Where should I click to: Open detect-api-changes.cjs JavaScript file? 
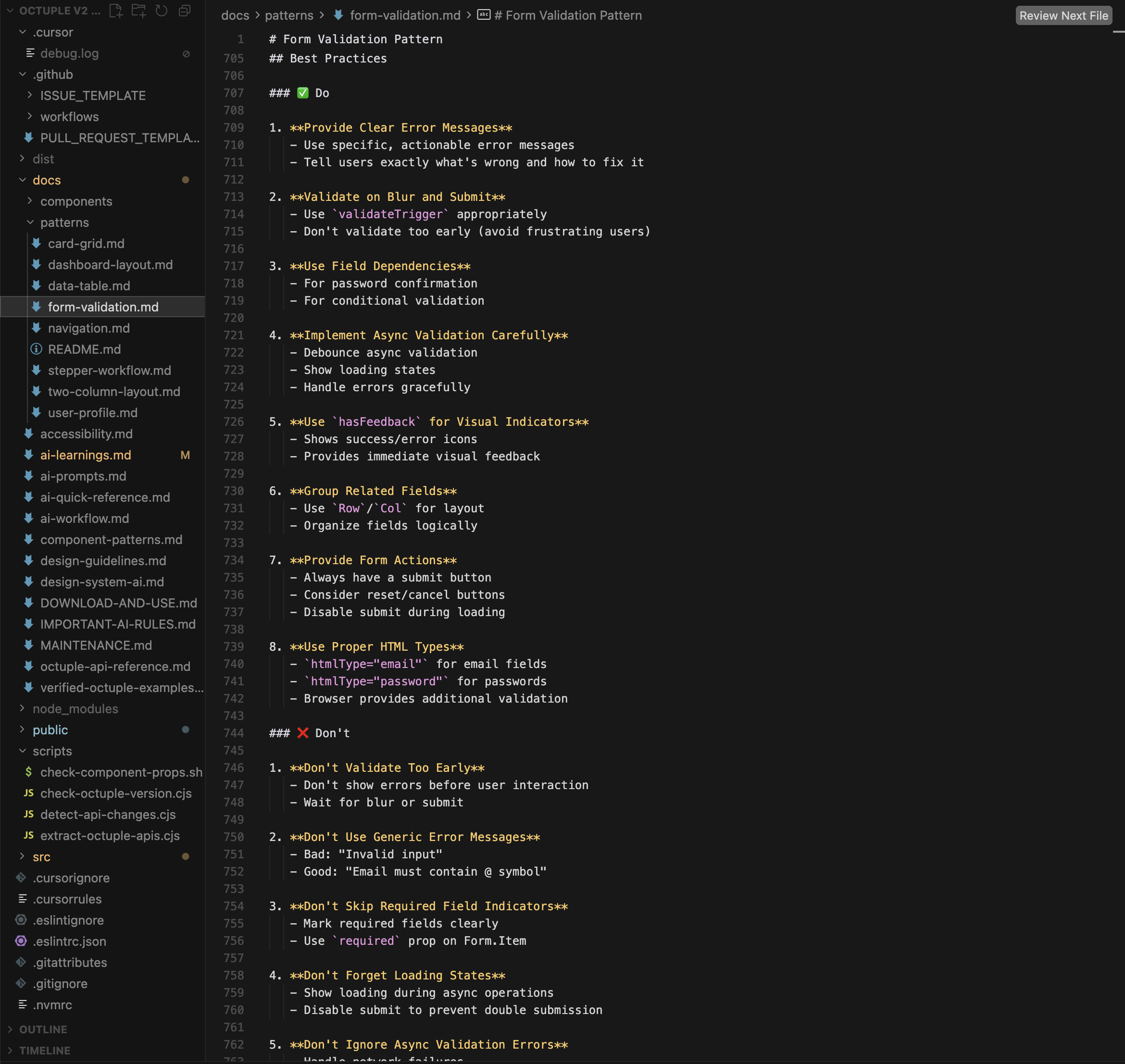coord(108,815)
